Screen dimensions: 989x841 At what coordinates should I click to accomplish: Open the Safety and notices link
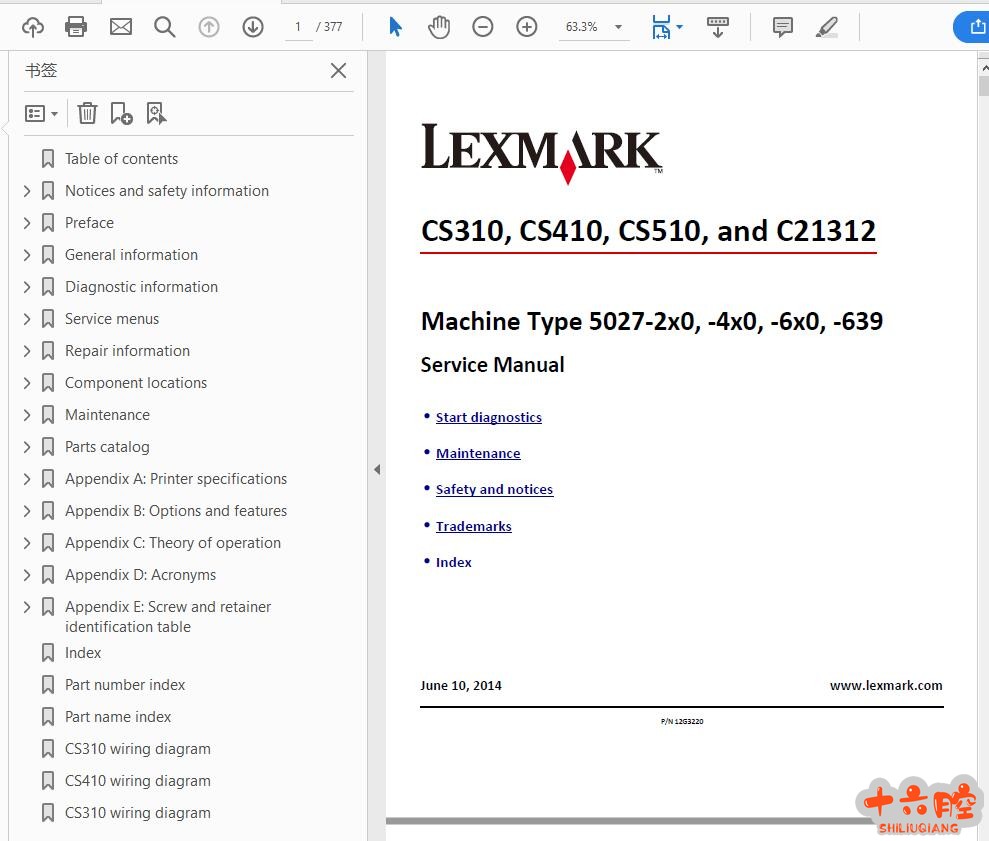[494, 489]
